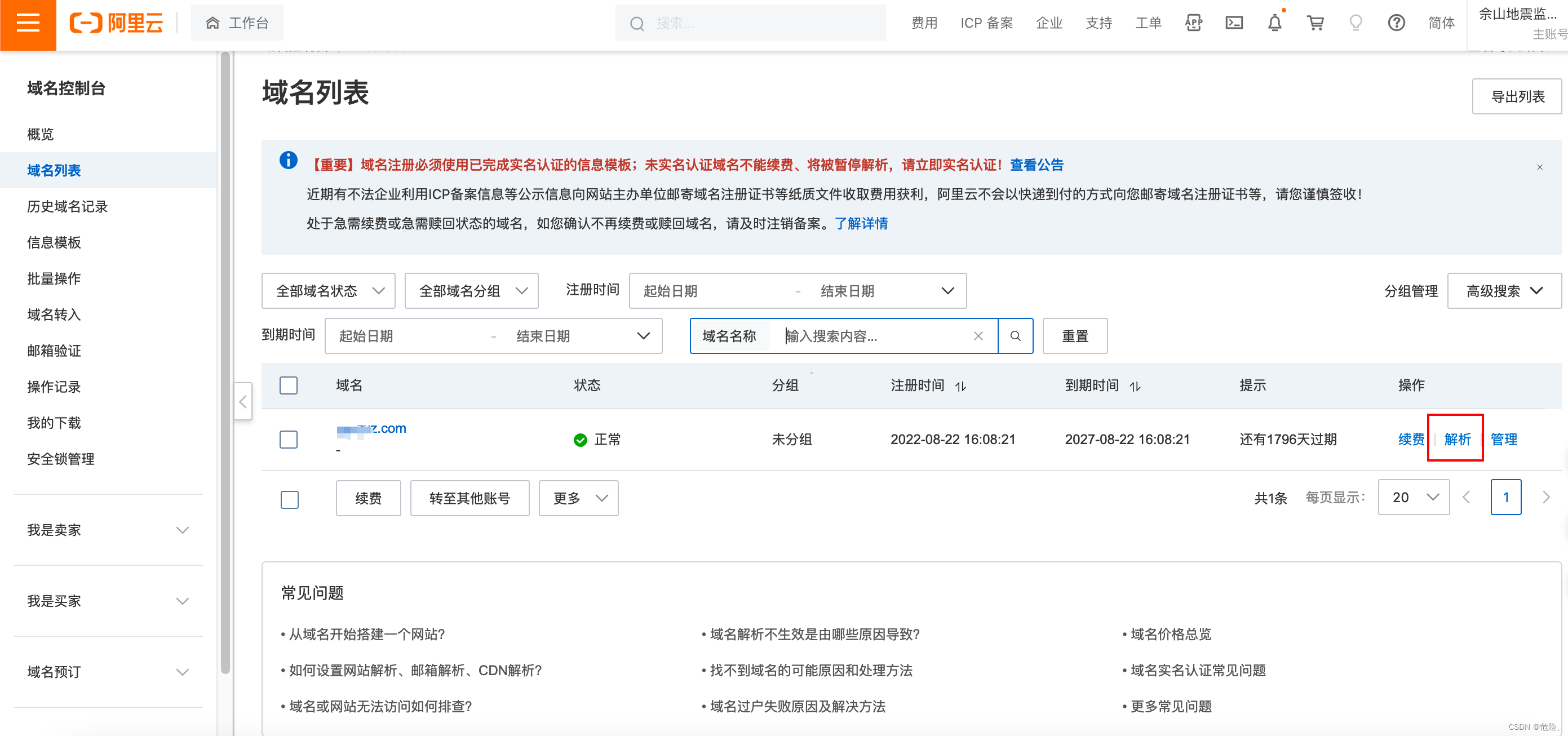Expand 我是买家 section
The image size is (1568, 736).
click(x=108, y=601)
